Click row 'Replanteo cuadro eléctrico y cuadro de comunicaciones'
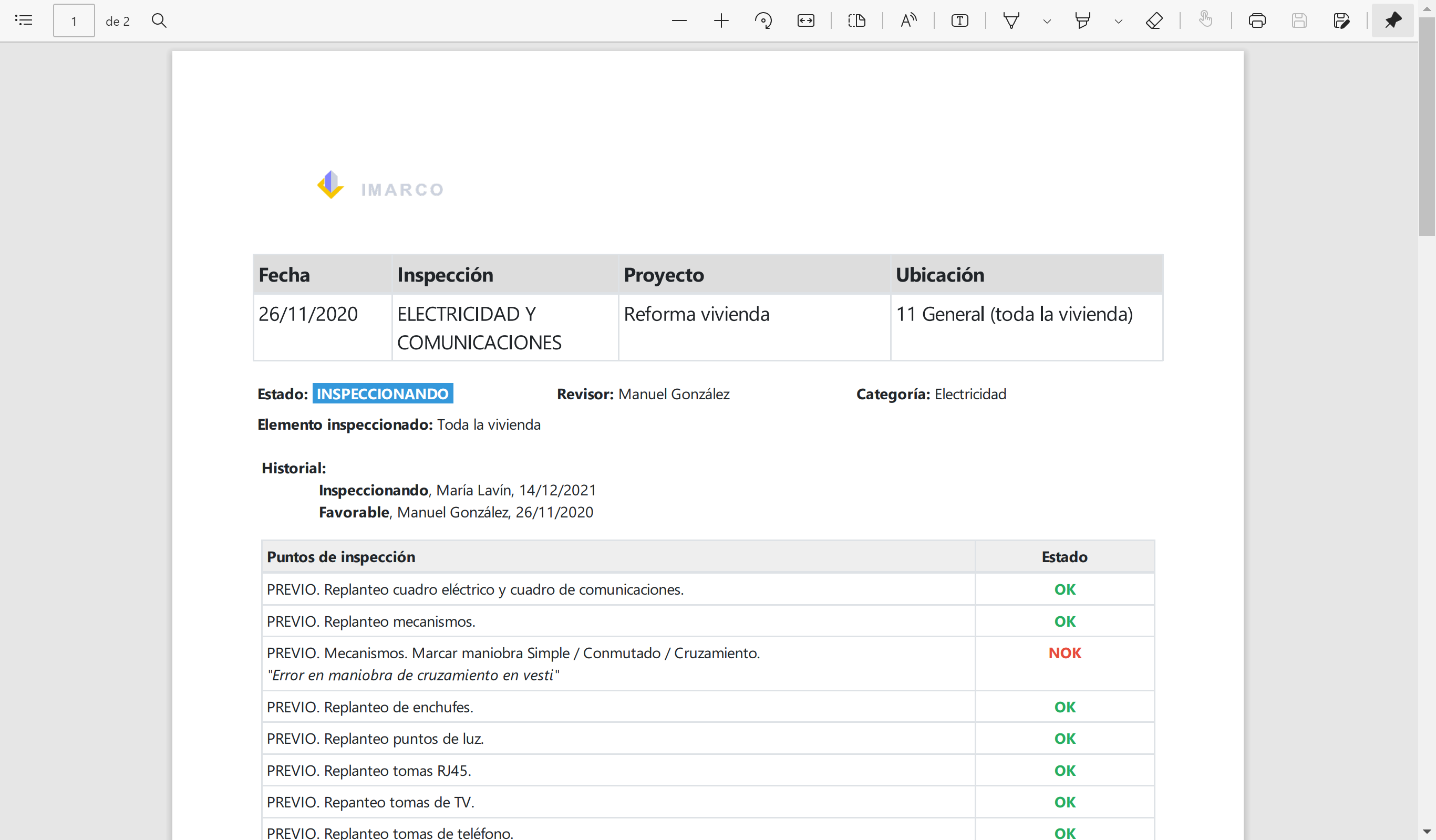Screen dimensions: 1436x840 click(x=618, y=589)
